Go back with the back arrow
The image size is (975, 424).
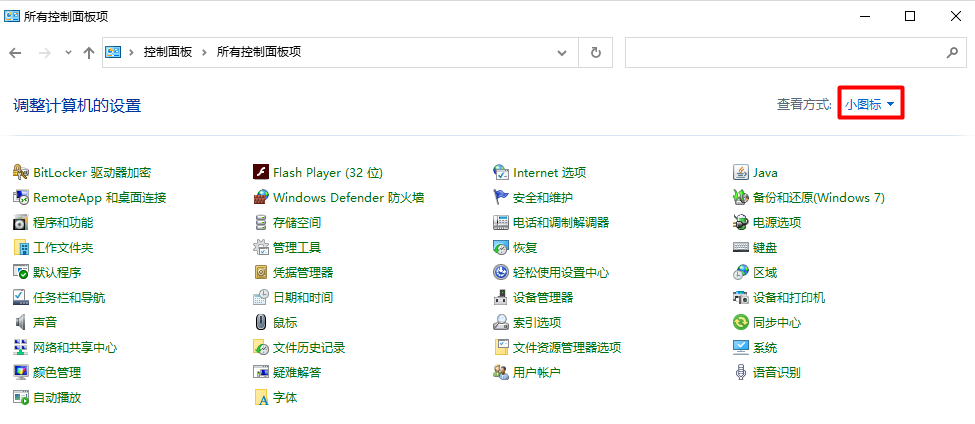(16, 52)
